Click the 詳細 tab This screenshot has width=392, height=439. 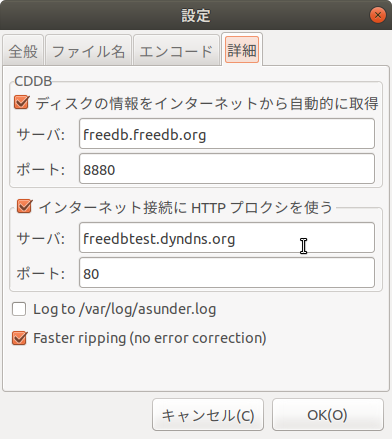click(x=242, y=50)
